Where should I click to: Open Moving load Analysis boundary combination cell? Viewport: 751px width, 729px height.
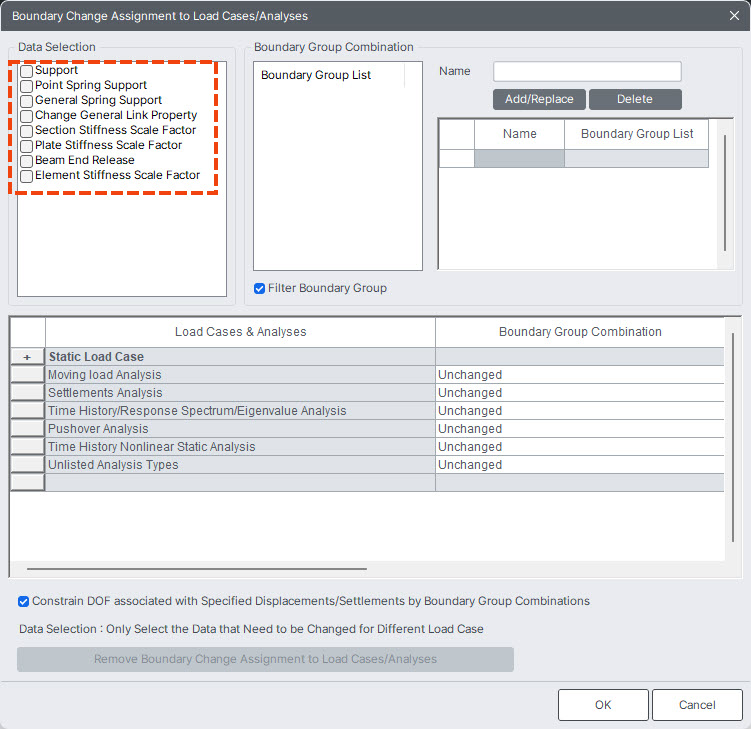[x=579, y=375]
